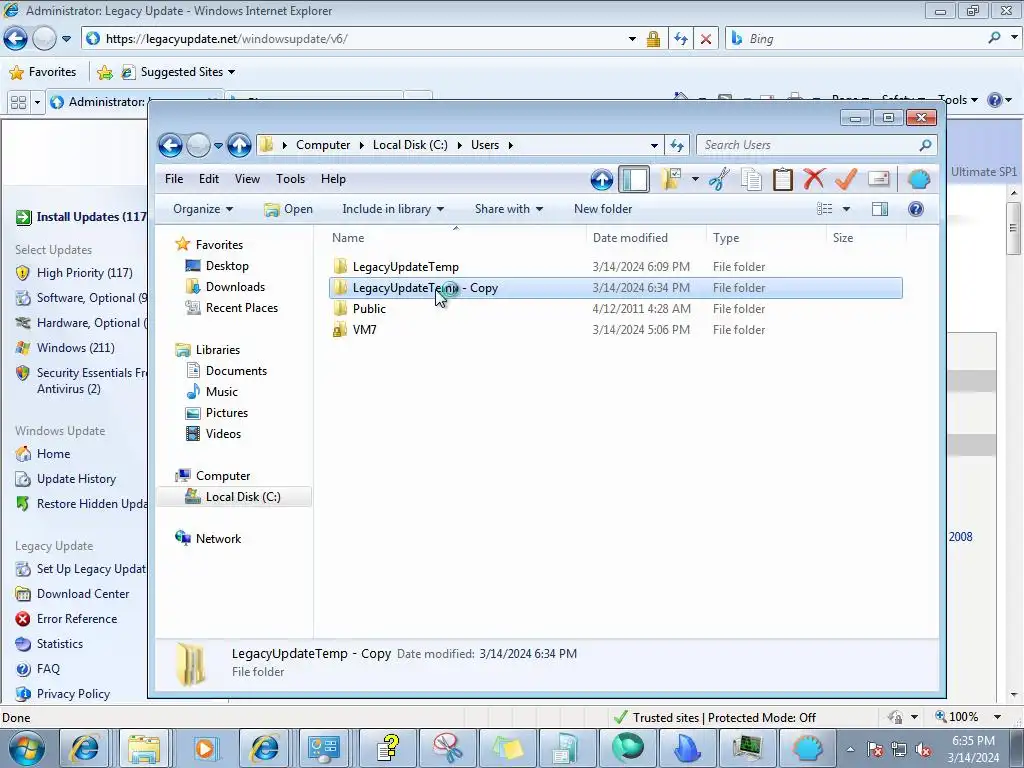Click the blue Up one level toolbar icon

[601, 179]
